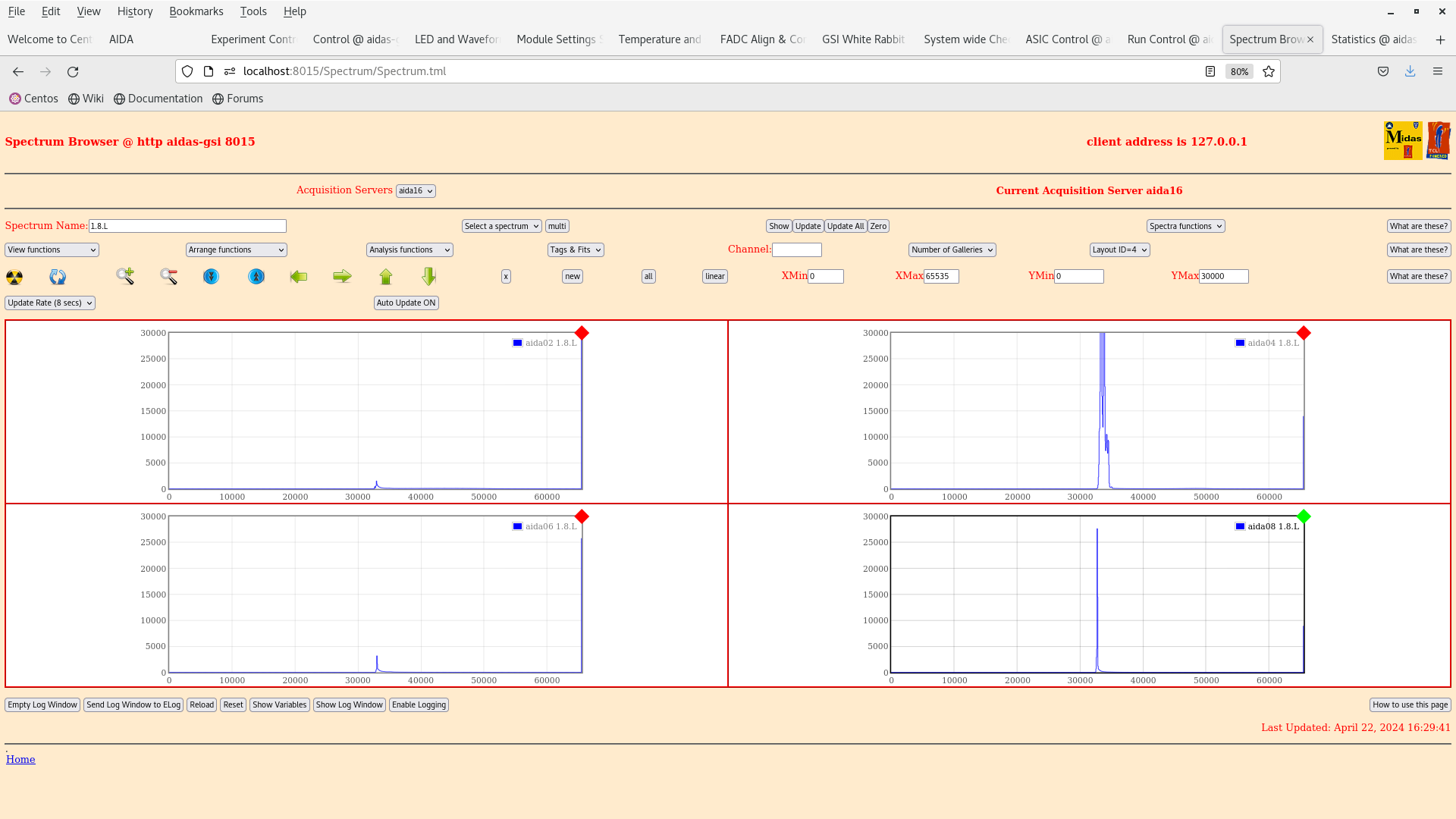
Task: Select the green diamond on aida08 plot
Action: pos(1304,516)
